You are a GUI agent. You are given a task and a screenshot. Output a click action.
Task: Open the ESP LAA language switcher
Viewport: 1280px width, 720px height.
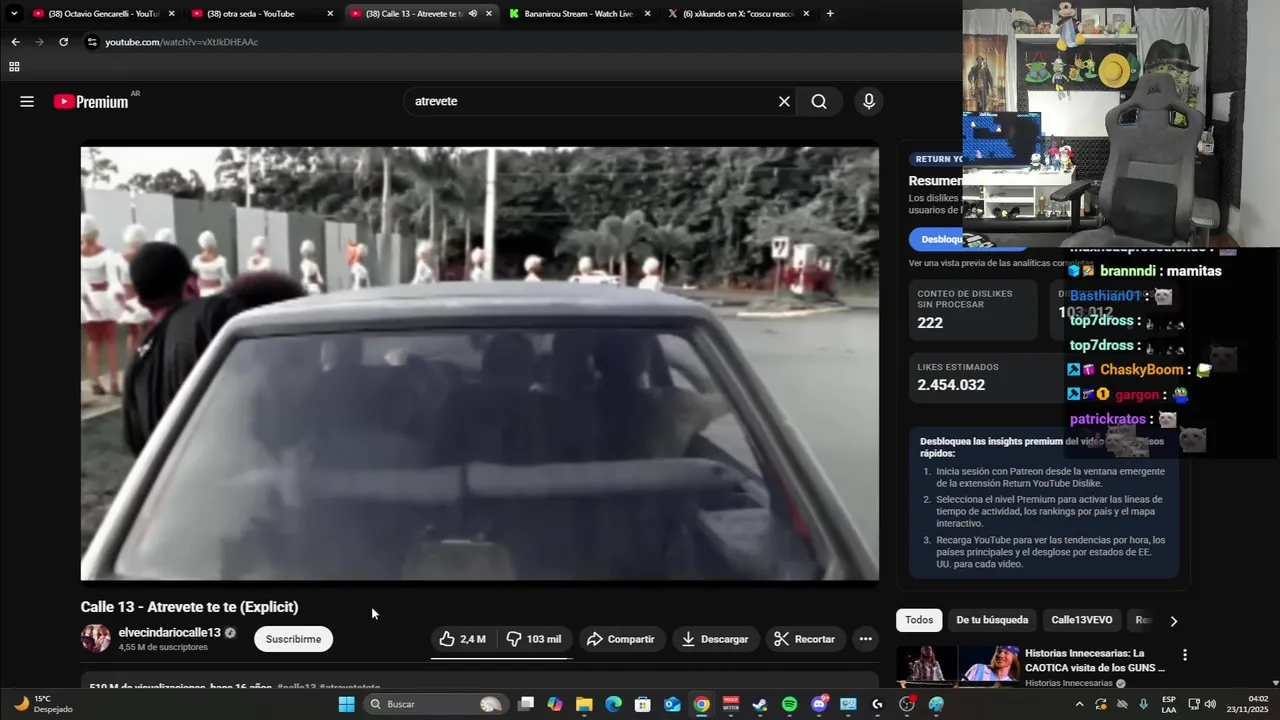coord(1169,704)
